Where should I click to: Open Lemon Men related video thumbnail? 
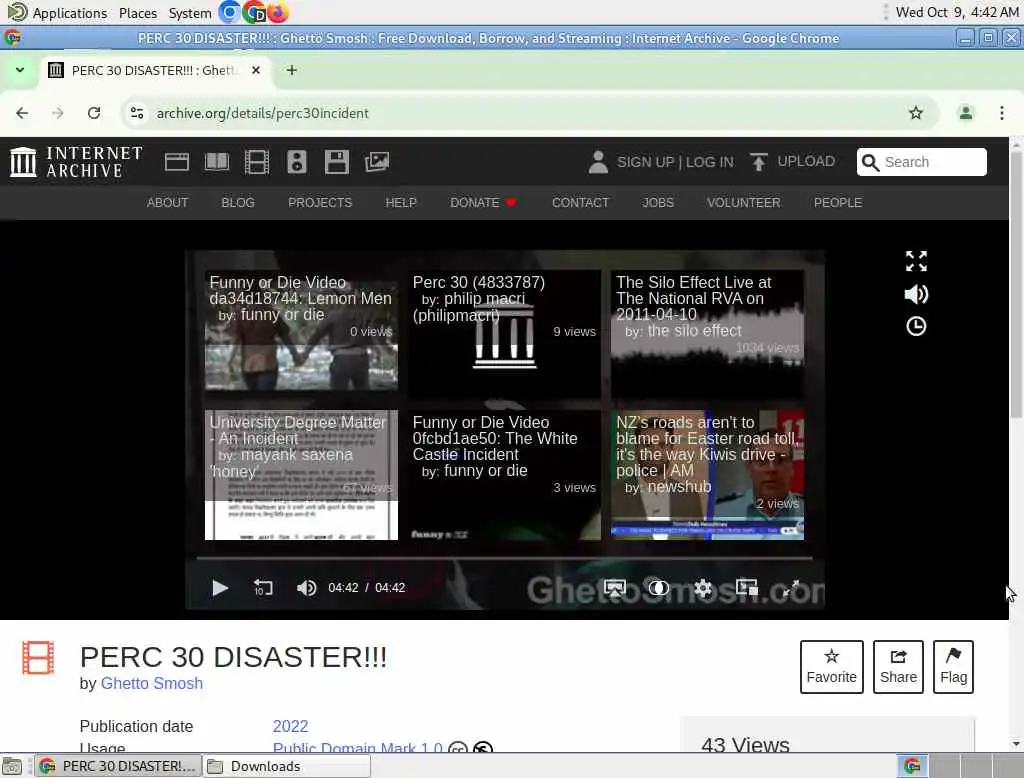pyautogui.click(x=301, y=331)
